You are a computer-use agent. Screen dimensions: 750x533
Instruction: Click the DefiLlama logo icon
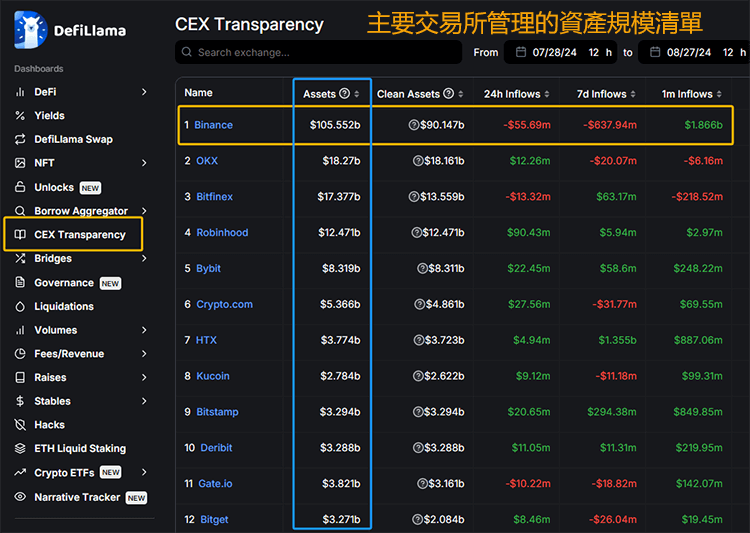30,30
